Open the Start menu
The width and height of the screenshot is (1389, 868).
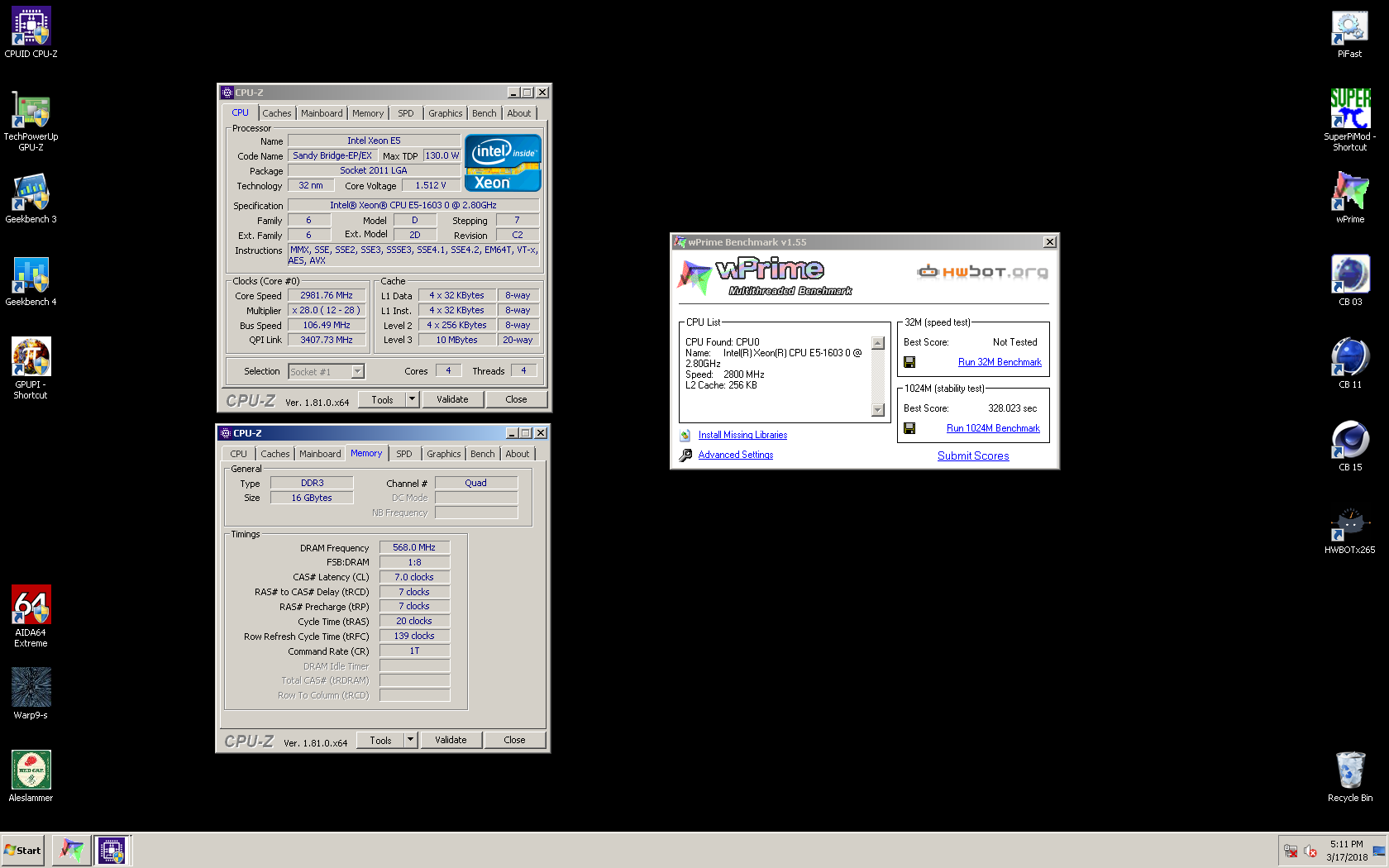(x=22, y=850)
